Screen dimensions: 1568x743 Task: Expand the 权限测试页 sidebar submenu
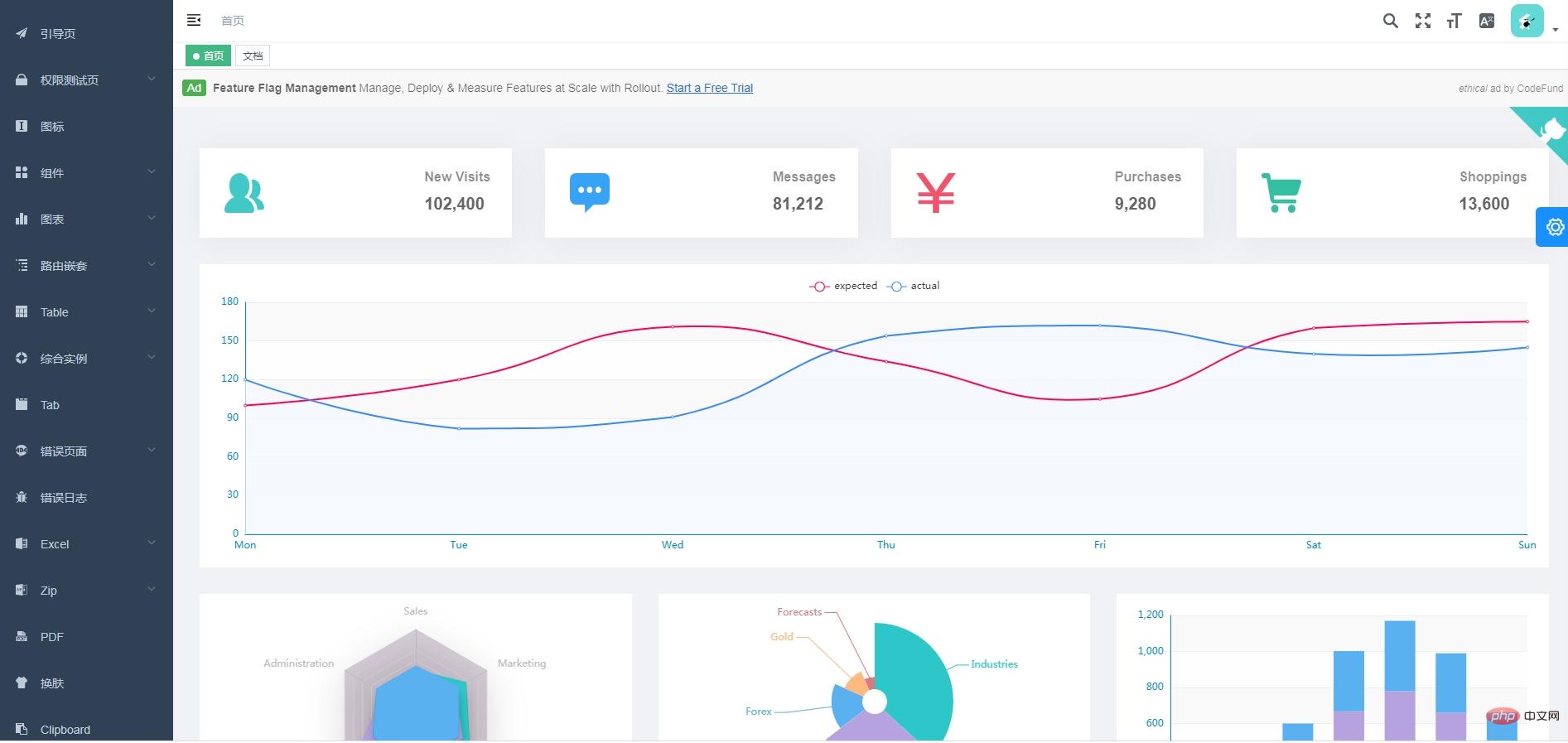(x=86, y=80)
